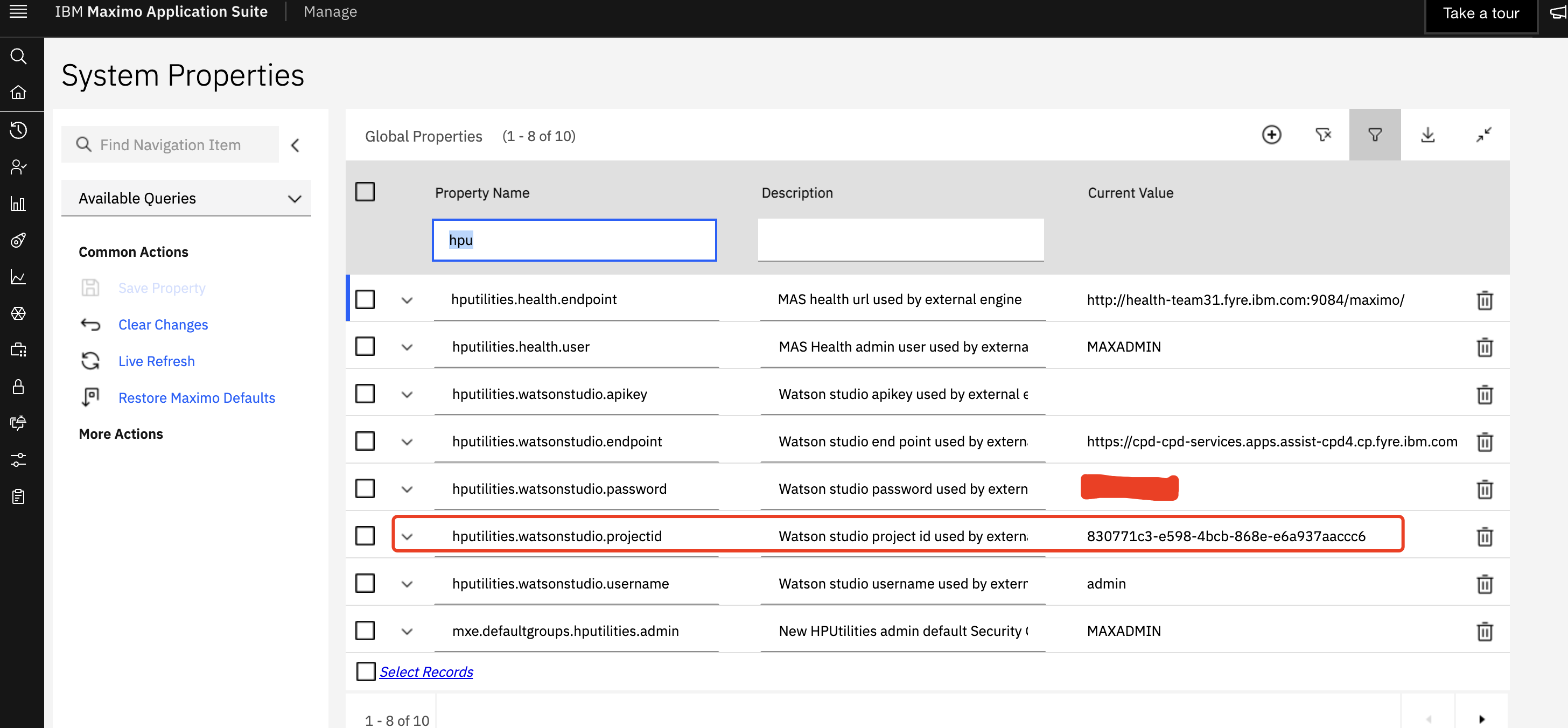Viewport: 1568px width, 728px height.
Task: Check the hputilities.watsonstudio.projectid row checkbox
Action: pos(365,536)
